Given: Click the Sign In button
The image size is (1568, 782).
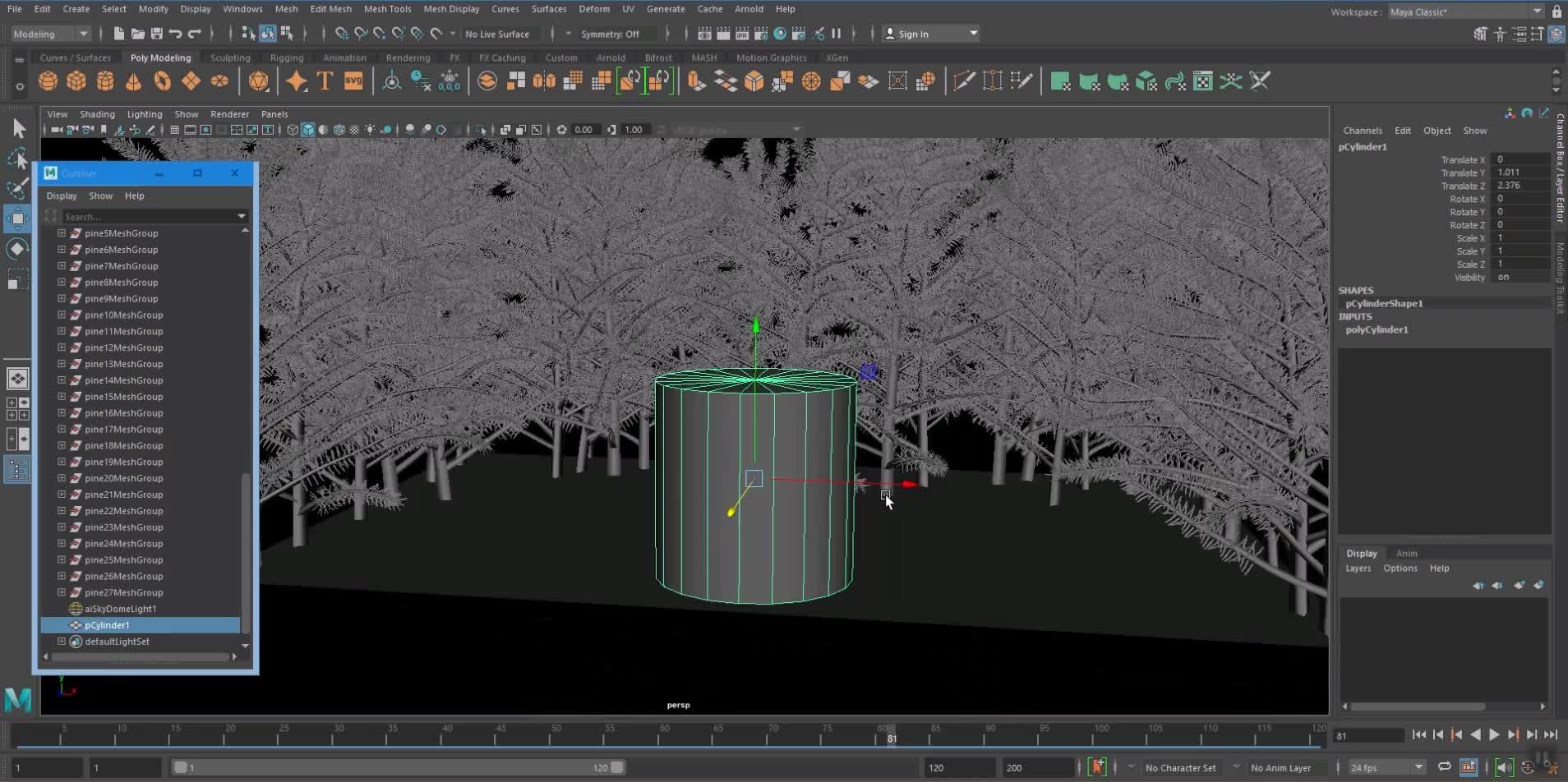Looking at the screenshot, I should point(913,34).
